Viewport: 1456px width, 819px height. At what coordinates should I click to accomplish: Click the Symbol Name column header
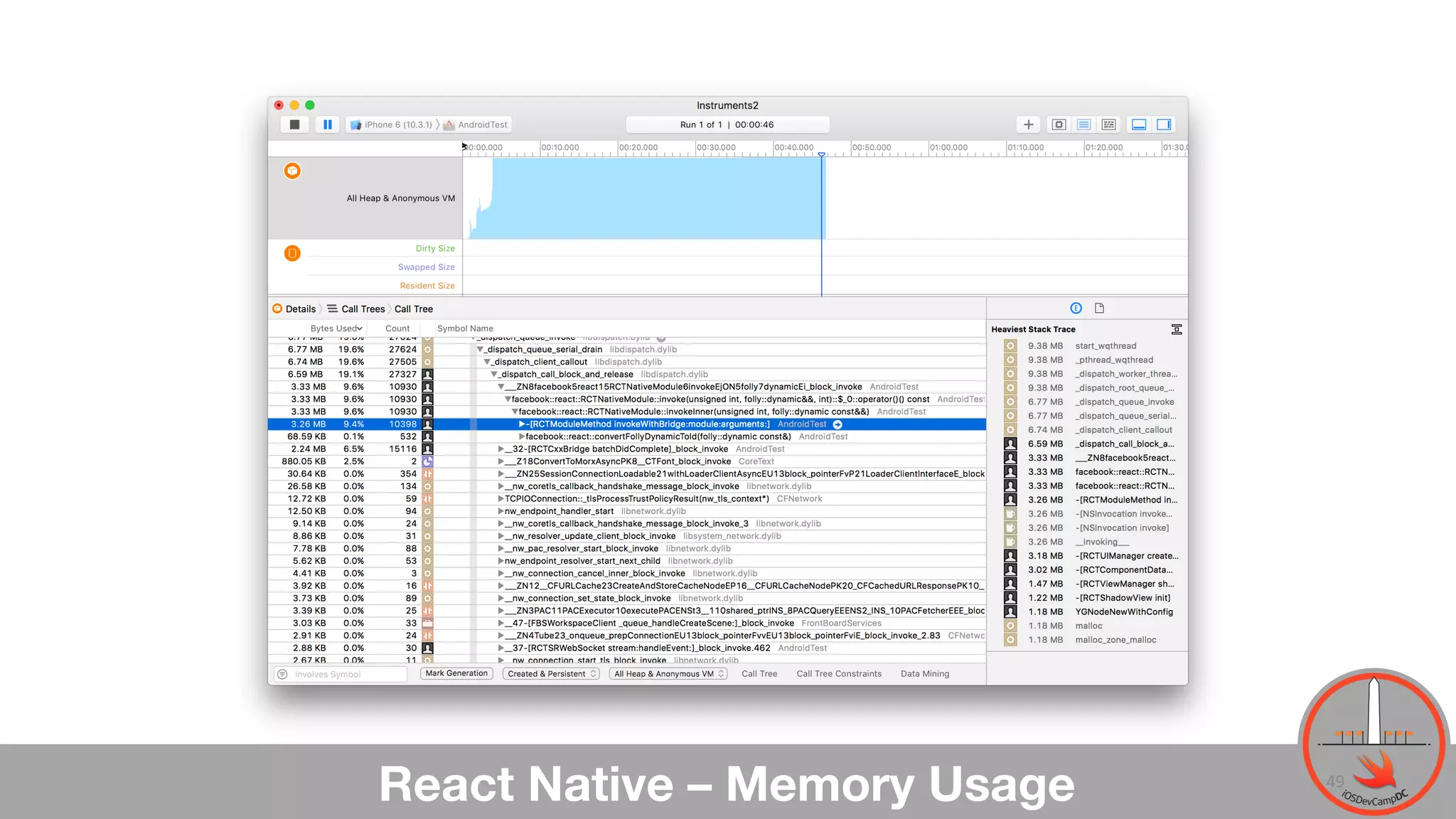pyautogui.click(x=465, y=328)
